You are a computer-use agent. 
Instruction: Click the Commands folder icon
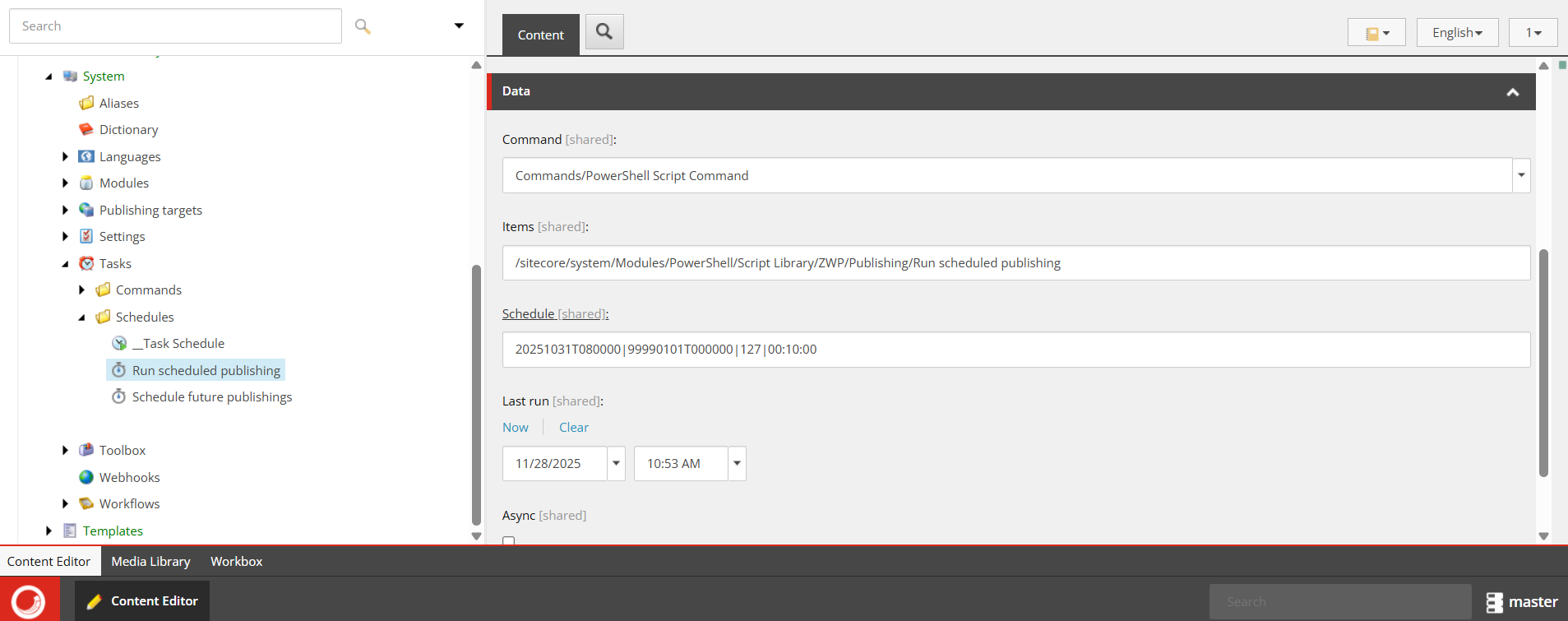tap(103, 290)
